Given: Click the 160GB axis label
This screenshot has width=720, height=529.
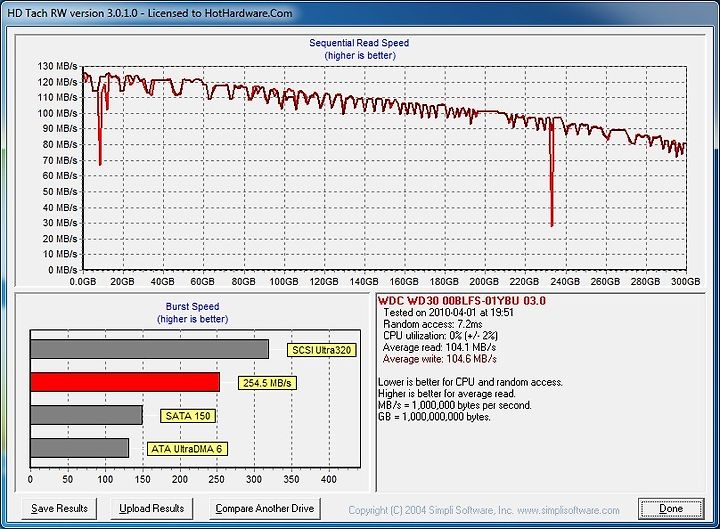Looking at the screenshot, I should tap(404, 281).
